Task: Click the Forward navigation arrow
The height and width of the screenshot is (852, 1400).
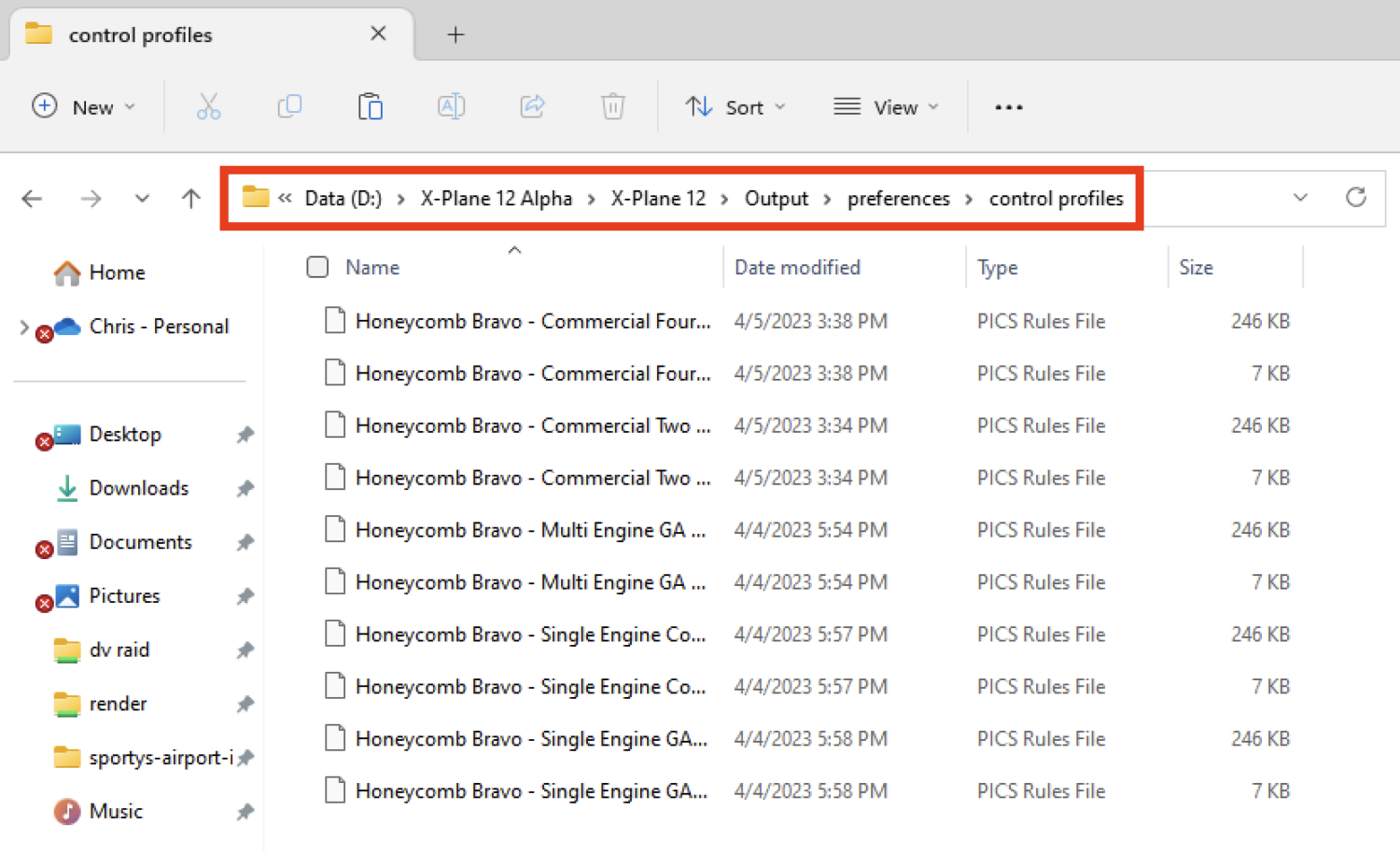Action: (91, 198)
